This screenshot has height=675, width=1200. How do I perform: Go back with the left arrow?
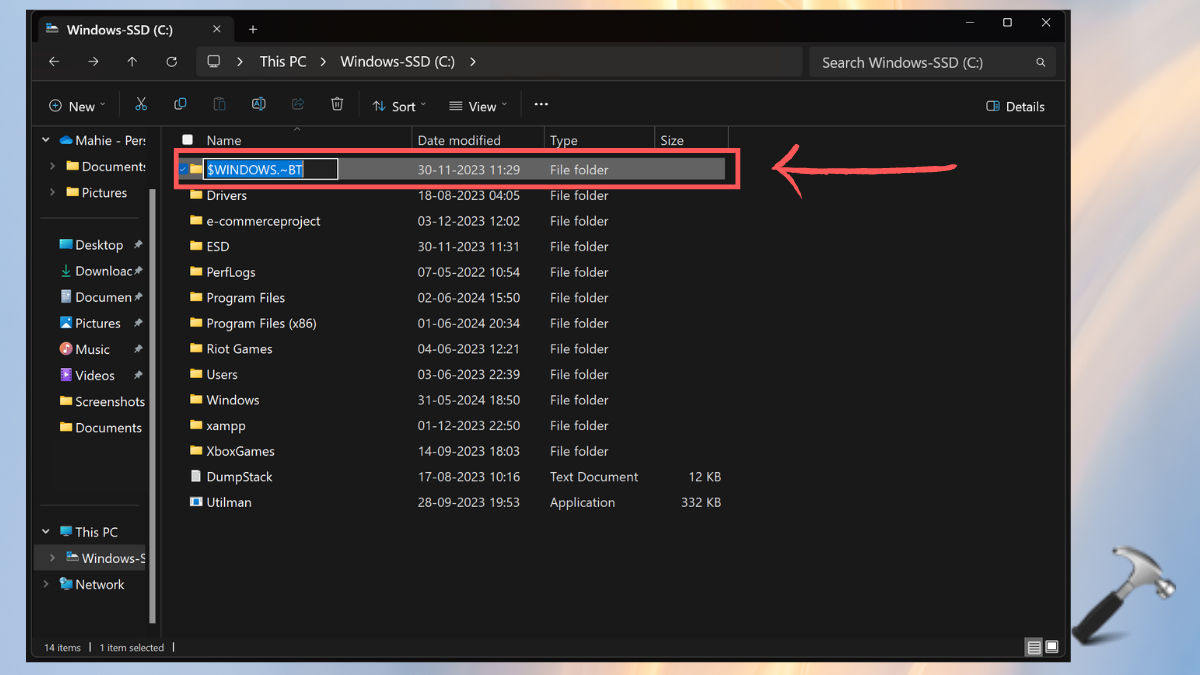54,62
